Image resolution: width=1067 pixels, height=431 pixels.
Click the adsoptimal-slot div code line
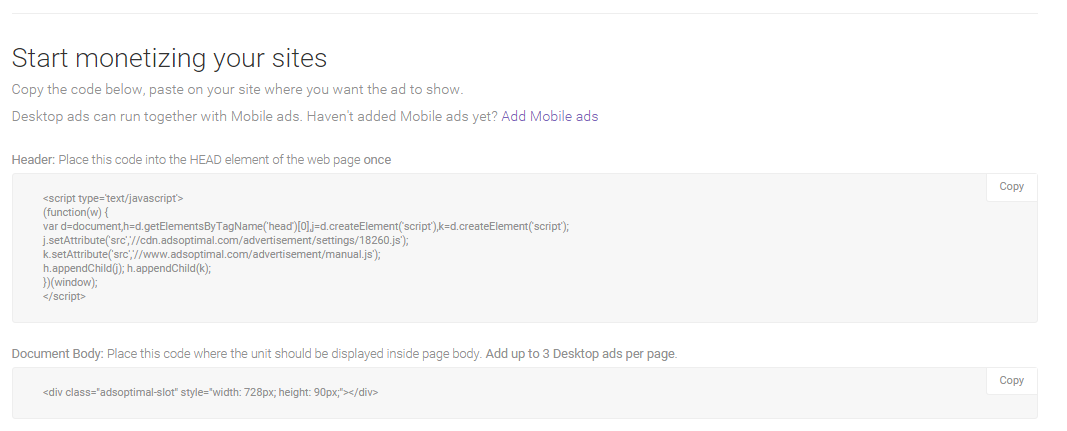(210, 392)
